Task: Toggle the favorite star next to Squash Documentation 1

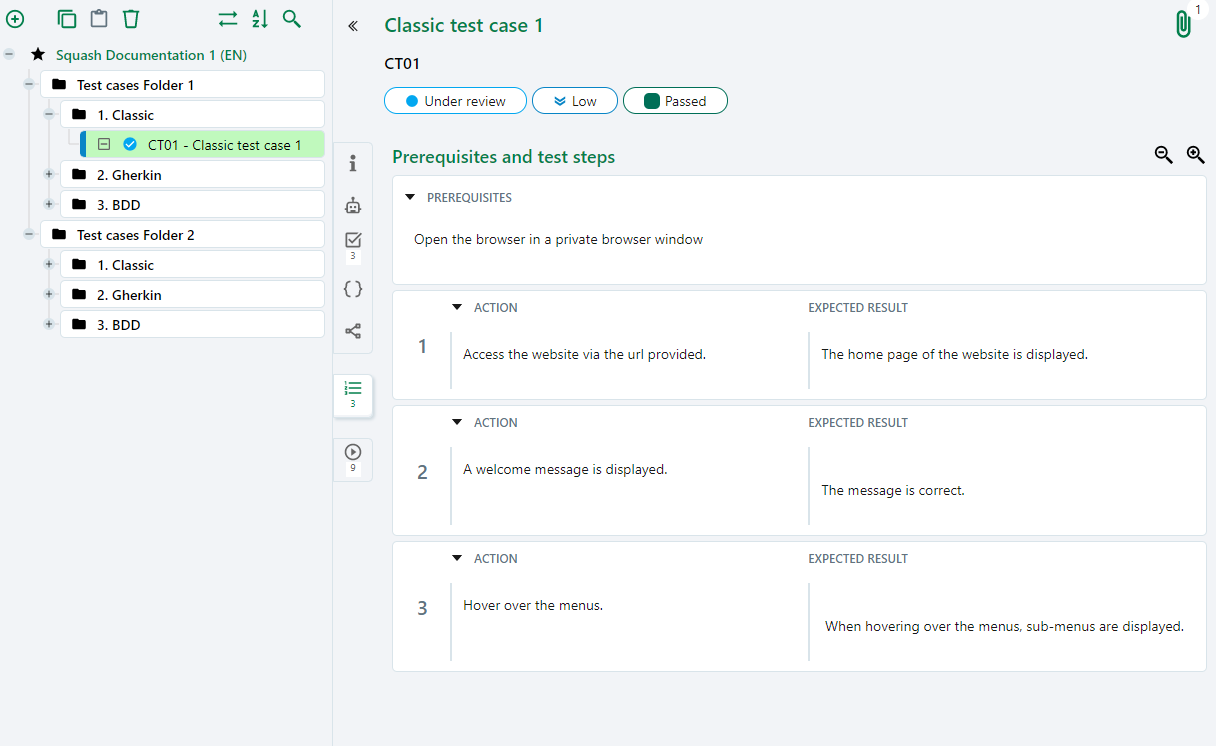Action: 37,55
